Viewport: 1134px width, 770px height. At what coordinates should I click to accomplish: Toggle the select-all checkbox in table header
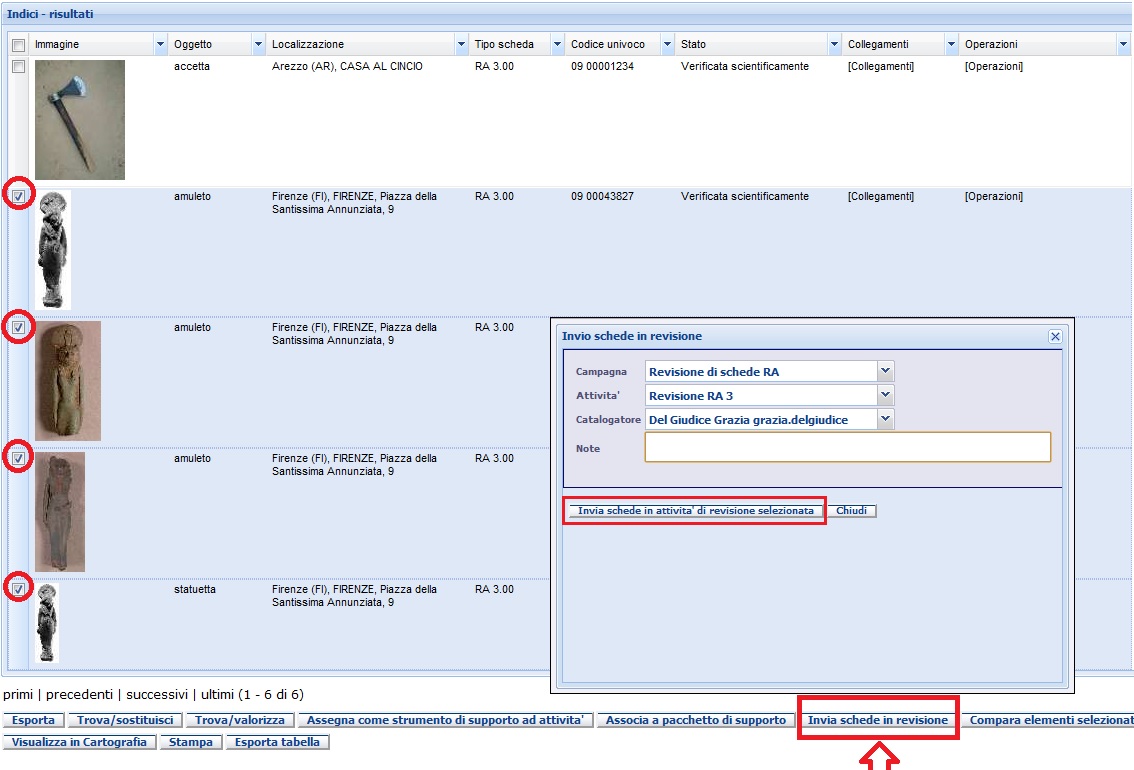[x=18, y=45]
